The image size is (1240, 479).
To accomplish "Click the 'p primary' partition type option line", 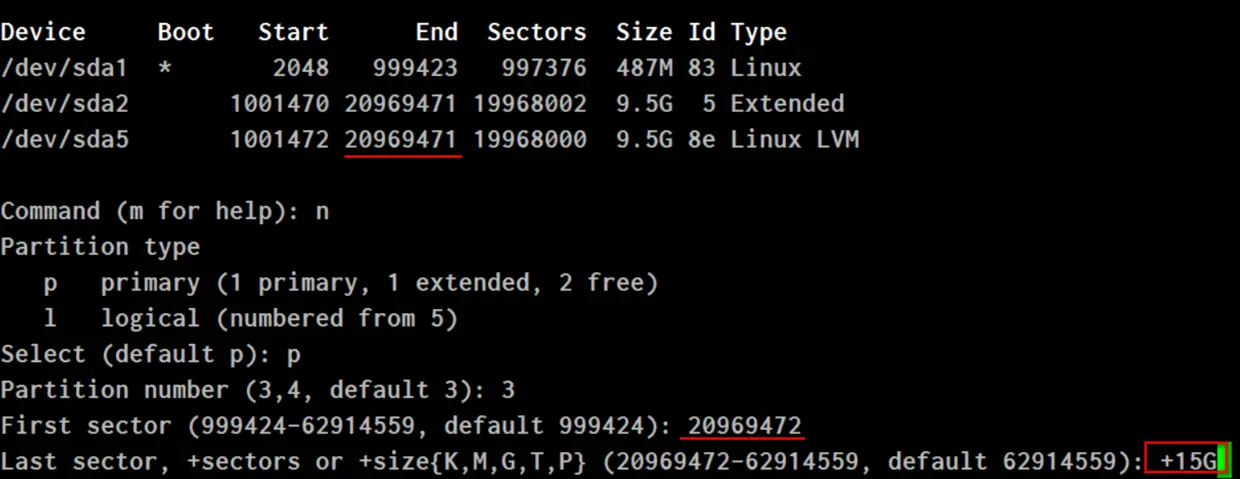I will pyautogui.click(x=350, y=283).
